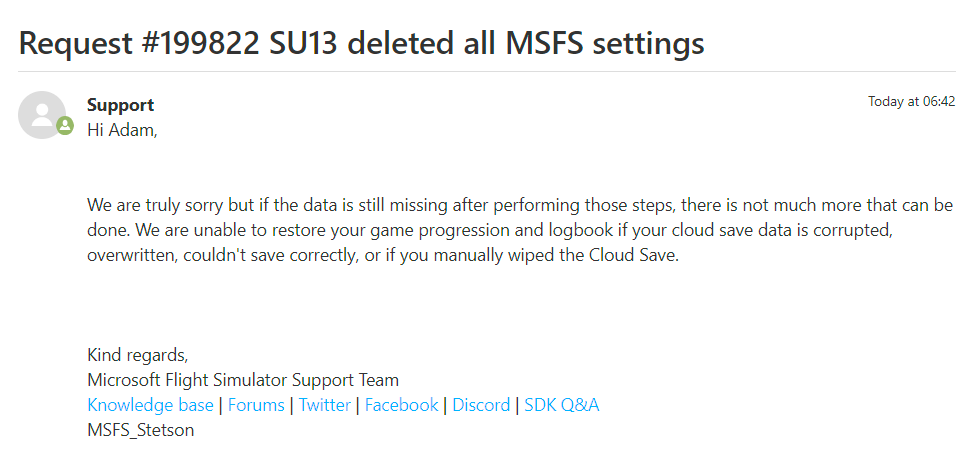Click the Request #199822 title heading
Screen dimensions: 975x466
point(361,43)
